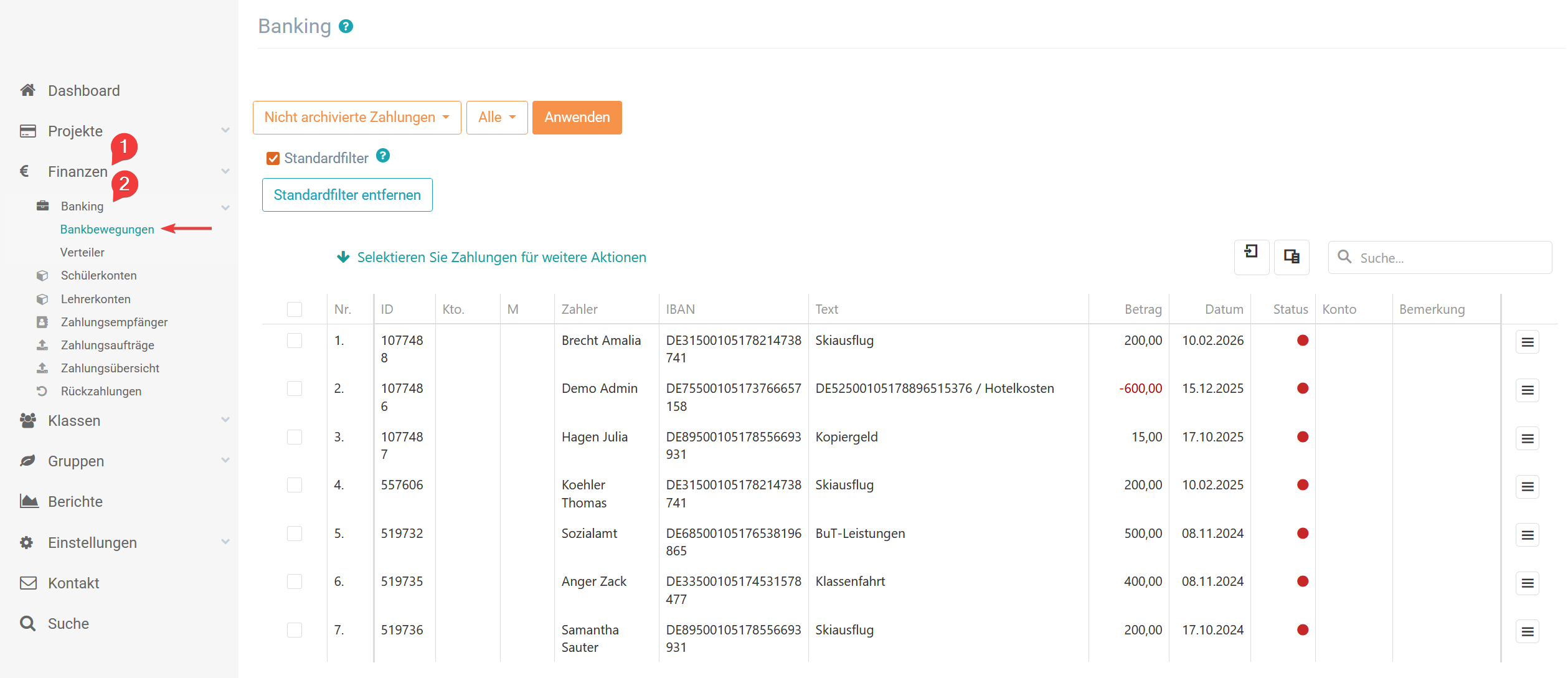Click the Dashboard home icon
1568x678 pixels.
(x=27, y=90)
